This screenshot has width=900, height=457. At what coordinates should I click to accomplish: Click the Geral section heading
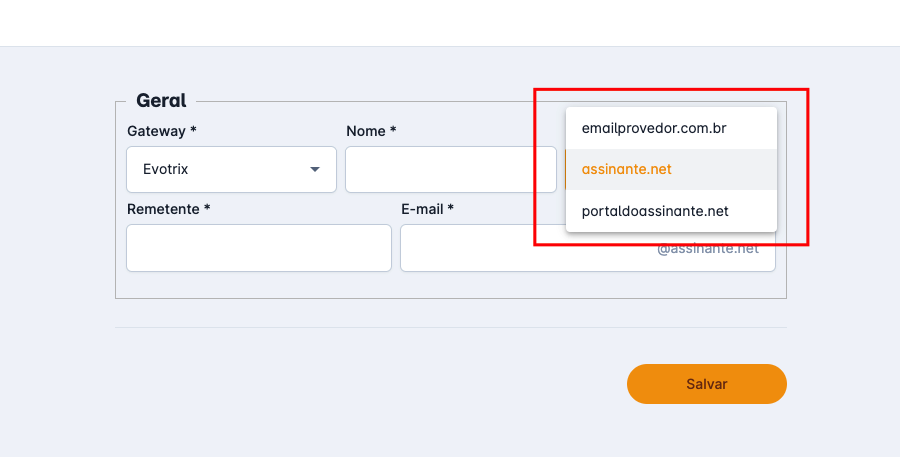[161, 101]
